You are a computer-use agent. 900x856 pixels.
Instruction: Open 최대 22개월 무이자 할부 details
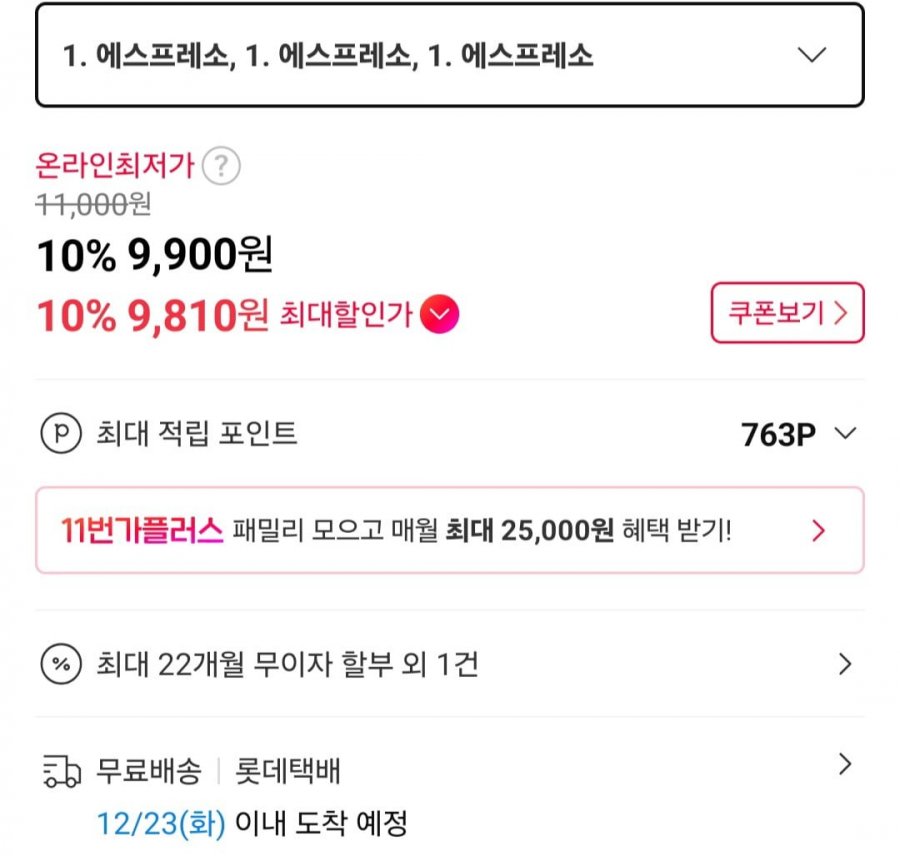pyautogui.click(x=286, y=664)
